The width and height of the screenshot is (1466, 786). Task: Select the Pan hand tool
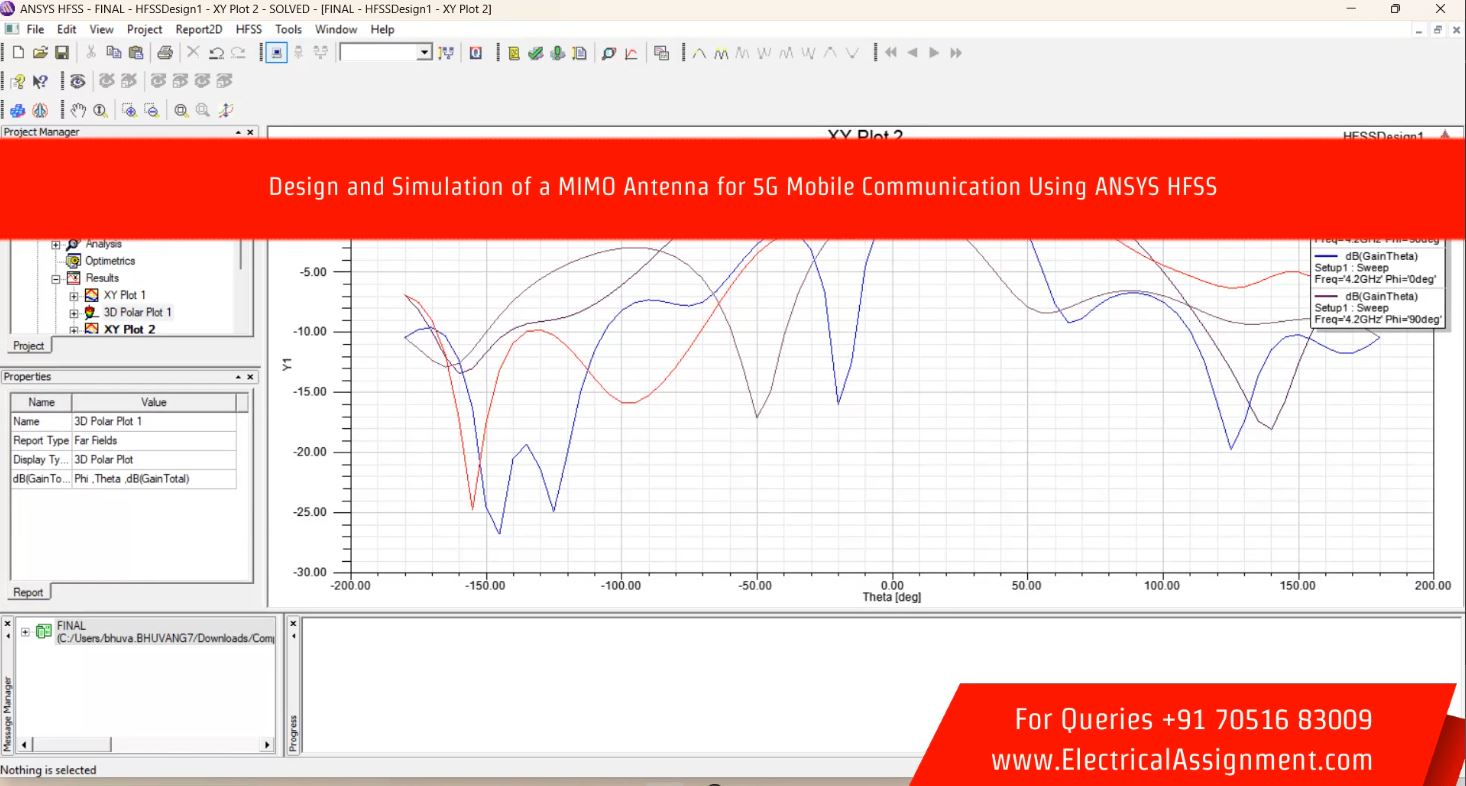pos(79,111)
